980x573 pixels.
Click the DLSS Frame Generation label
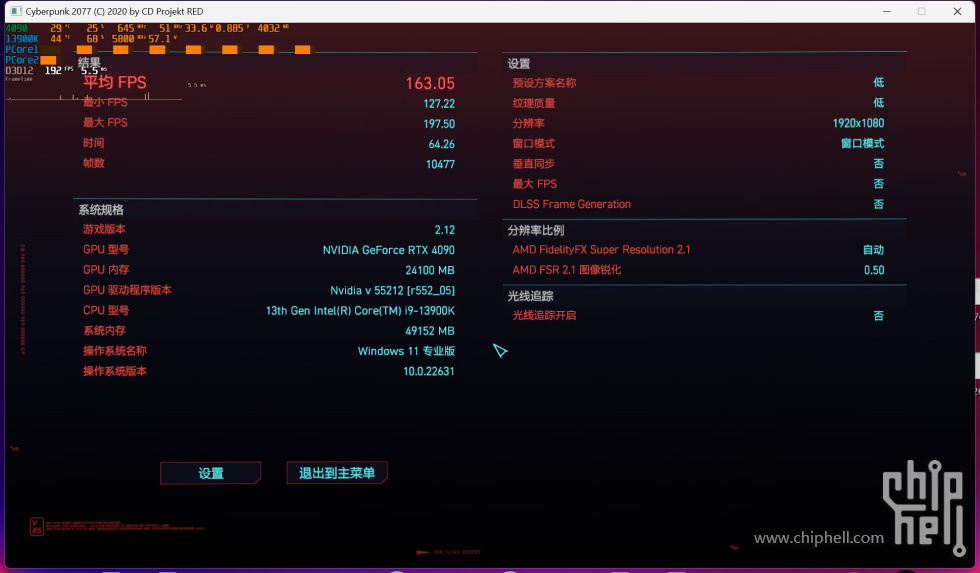point(571,204)
